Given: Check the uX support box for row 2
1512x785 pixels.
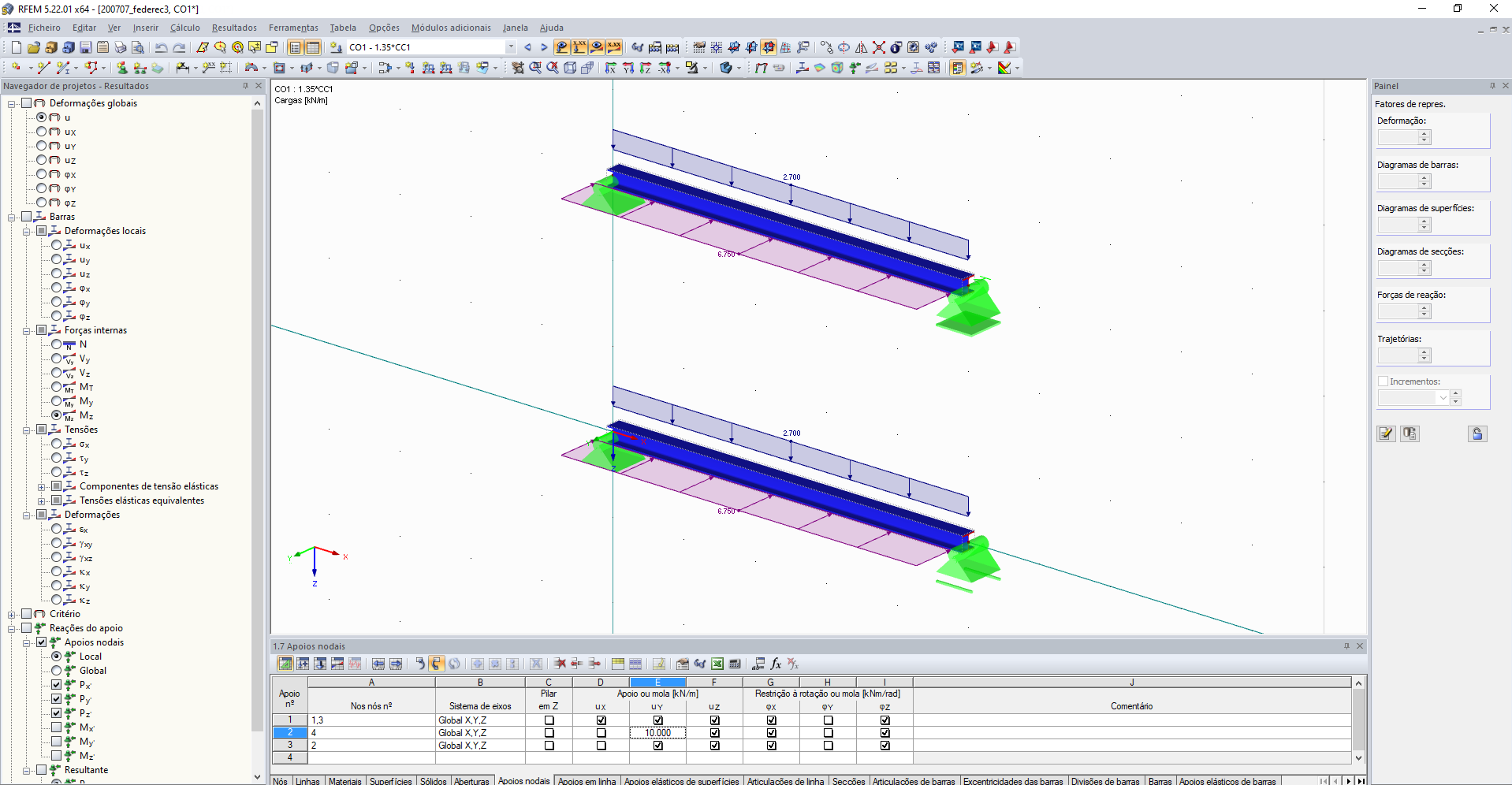Looking at the screenshot, I should (x=601, y=733).
